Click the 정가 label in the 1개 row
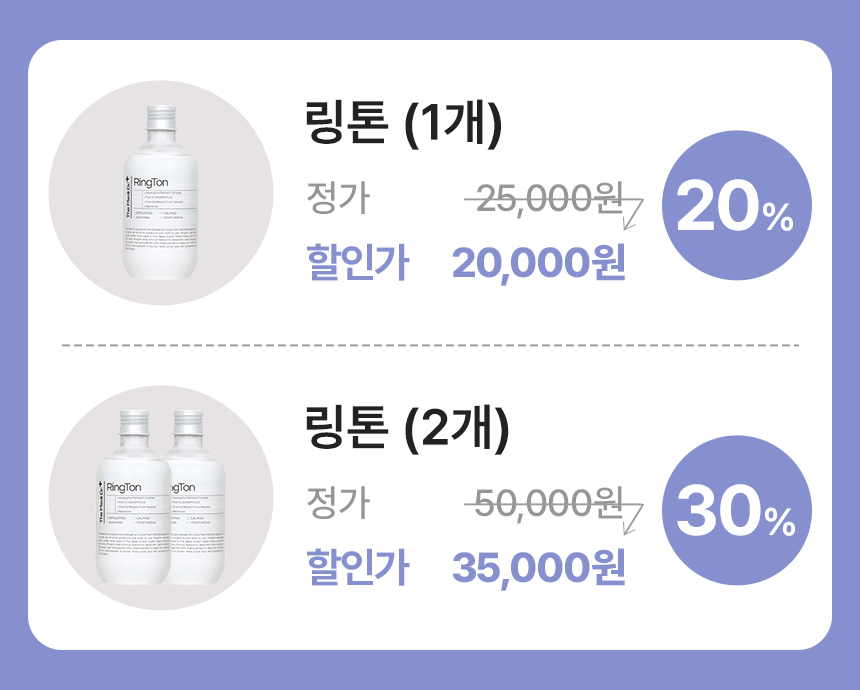This screenshot has height=690, width=860. pyautogui.click(x=338, y=200)
